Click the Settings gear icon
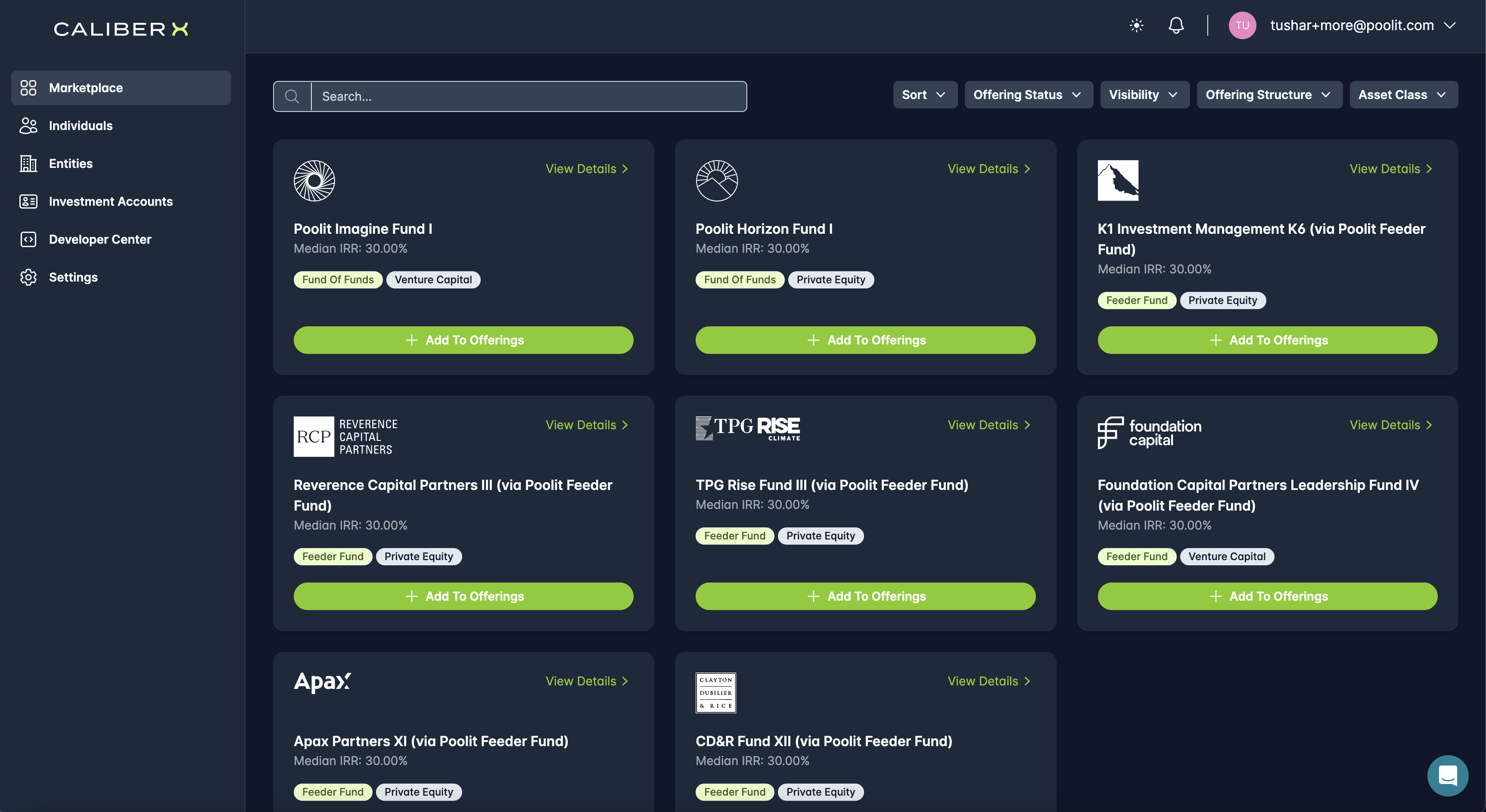1486x812 pixels. 28,277
